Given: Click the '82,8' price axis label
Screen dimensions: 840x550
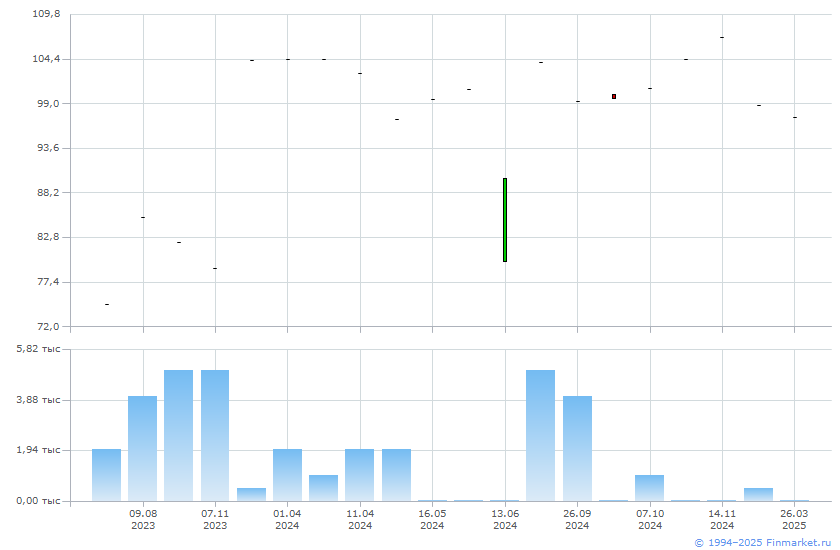Looking at the screenshot, I should point(48,237).
